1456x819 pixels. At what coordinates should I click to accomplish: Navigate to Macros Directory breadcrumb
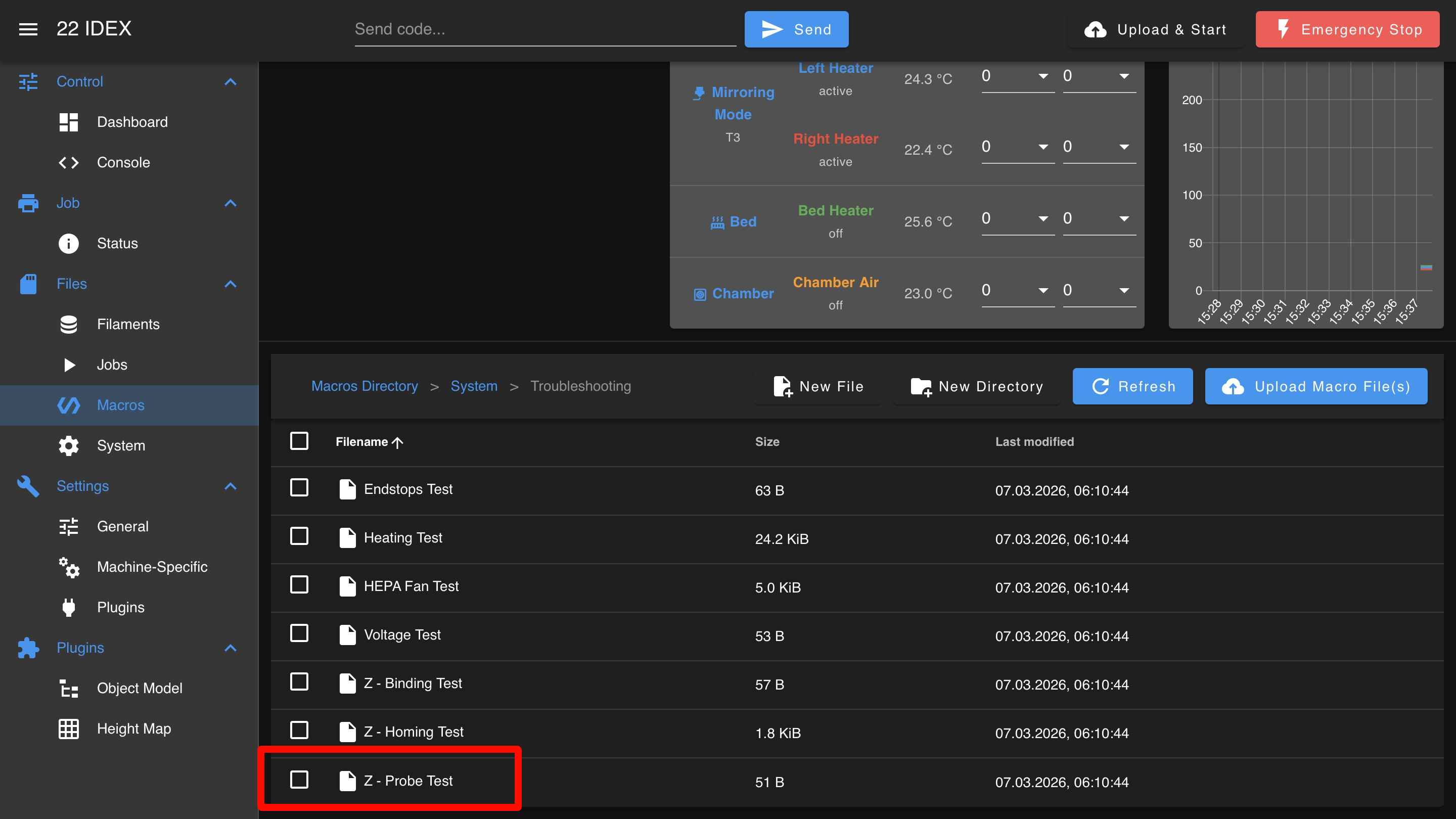(x=365, y=386)
